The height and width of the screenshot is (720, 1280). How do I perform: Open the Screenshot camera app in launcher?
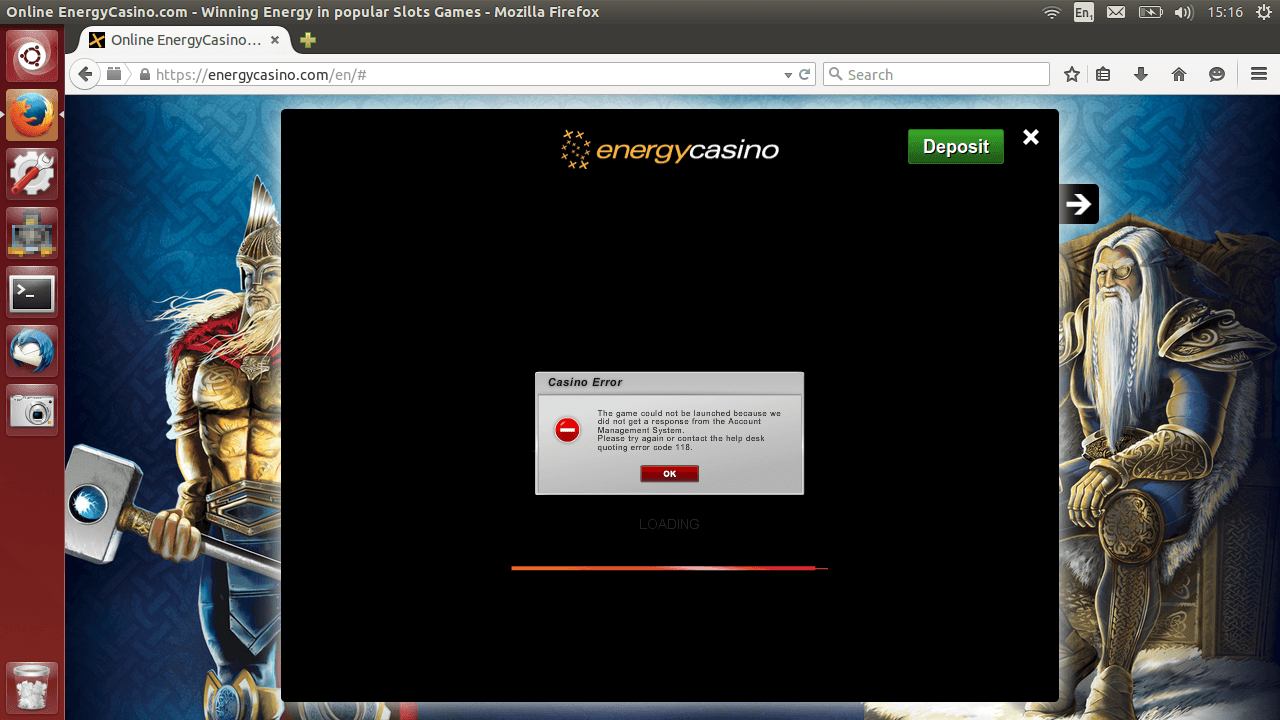32,411
